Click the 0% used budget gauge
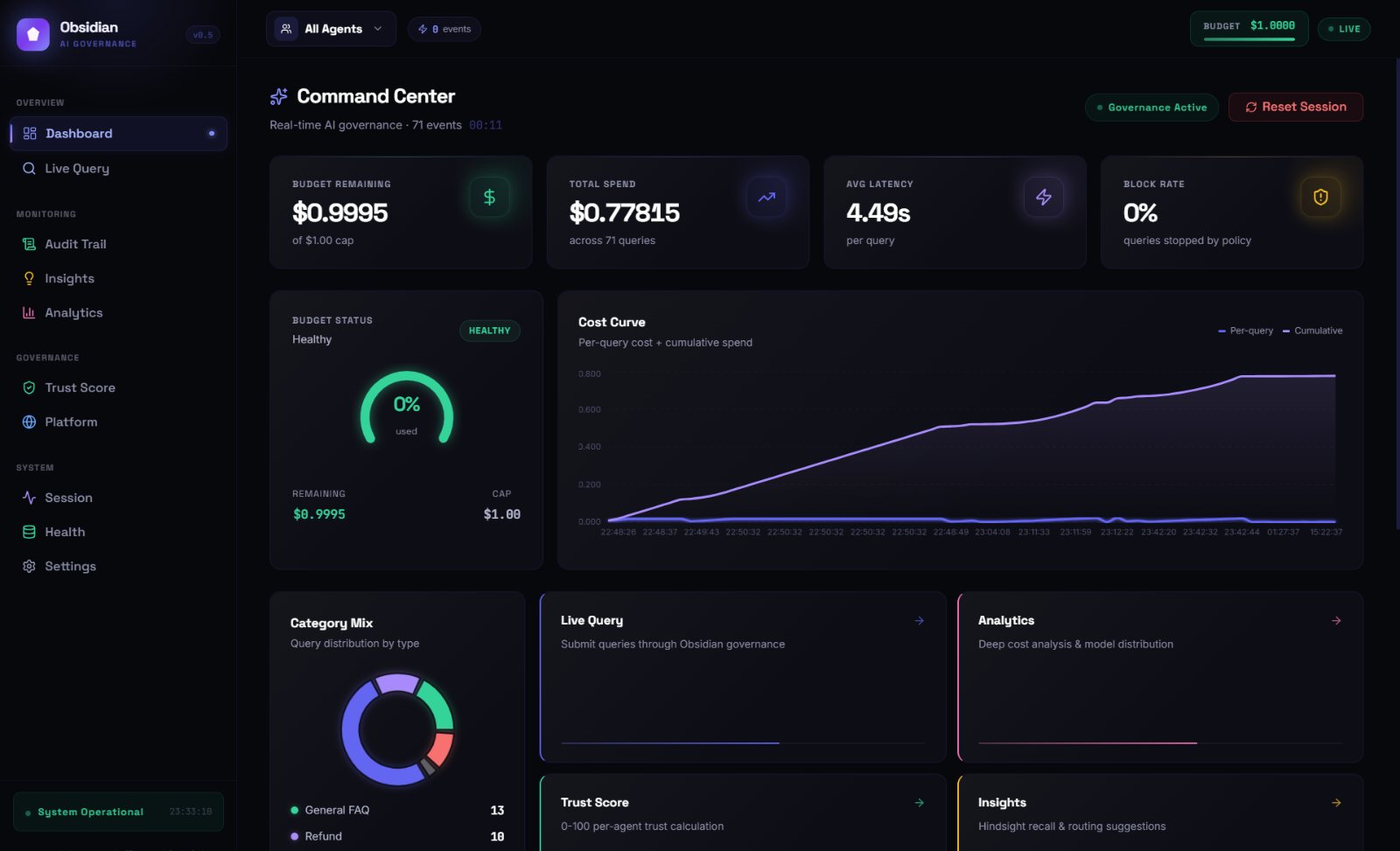1400x851 pixels. (407, 409)
